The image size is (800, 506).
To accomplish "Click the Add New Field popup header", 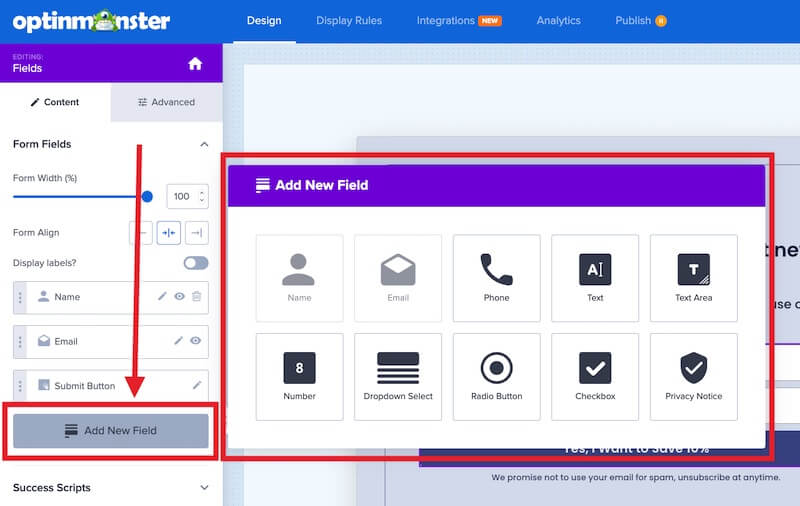I will point(496,186).
